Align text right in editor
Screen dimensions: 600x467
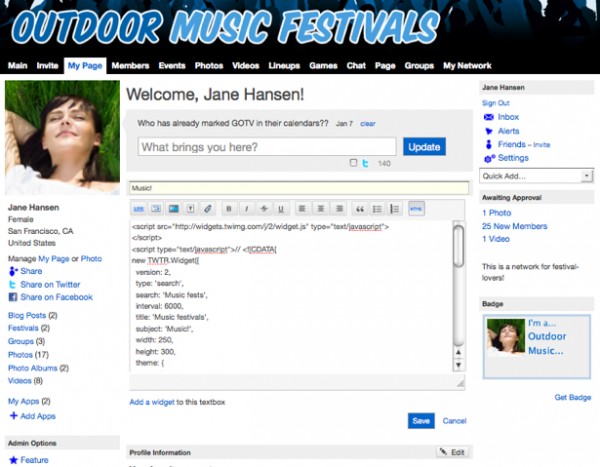[x=339, y=209]
